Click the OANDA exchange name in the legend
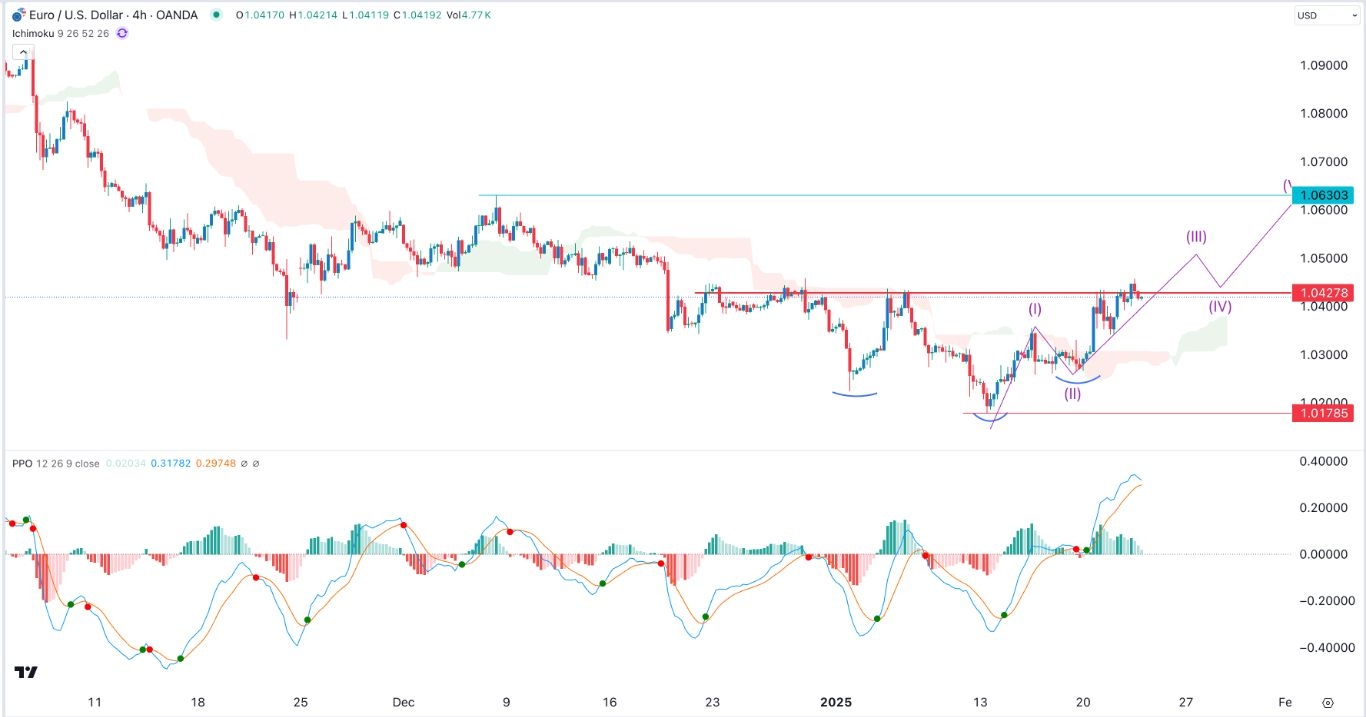This screenshot has width=1366, height=717. 176,15
